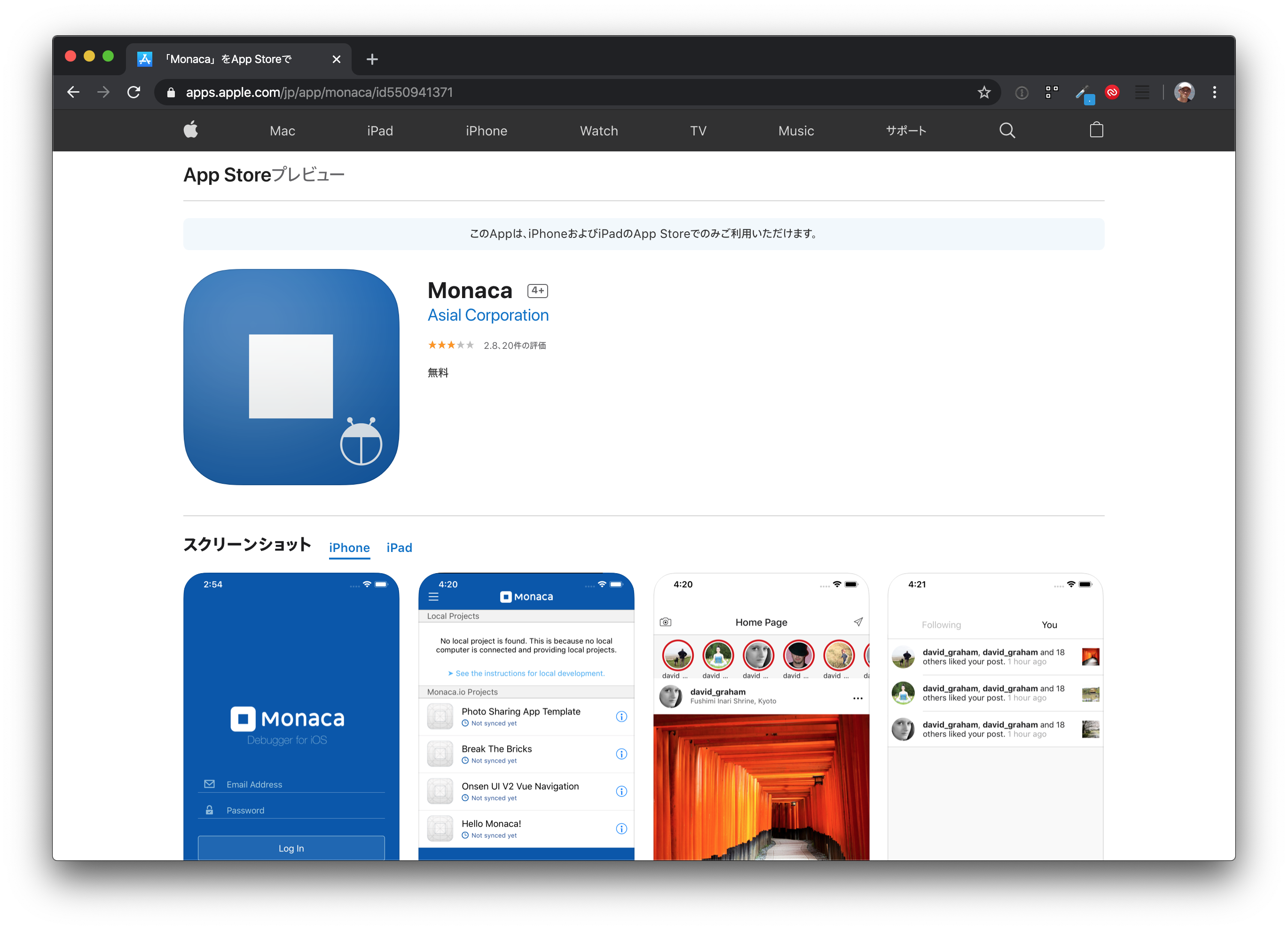Image resolution: width=1288 pixels, height=930 pixels.
Task: Open the サポート navigation item
Action: point(906,131)
